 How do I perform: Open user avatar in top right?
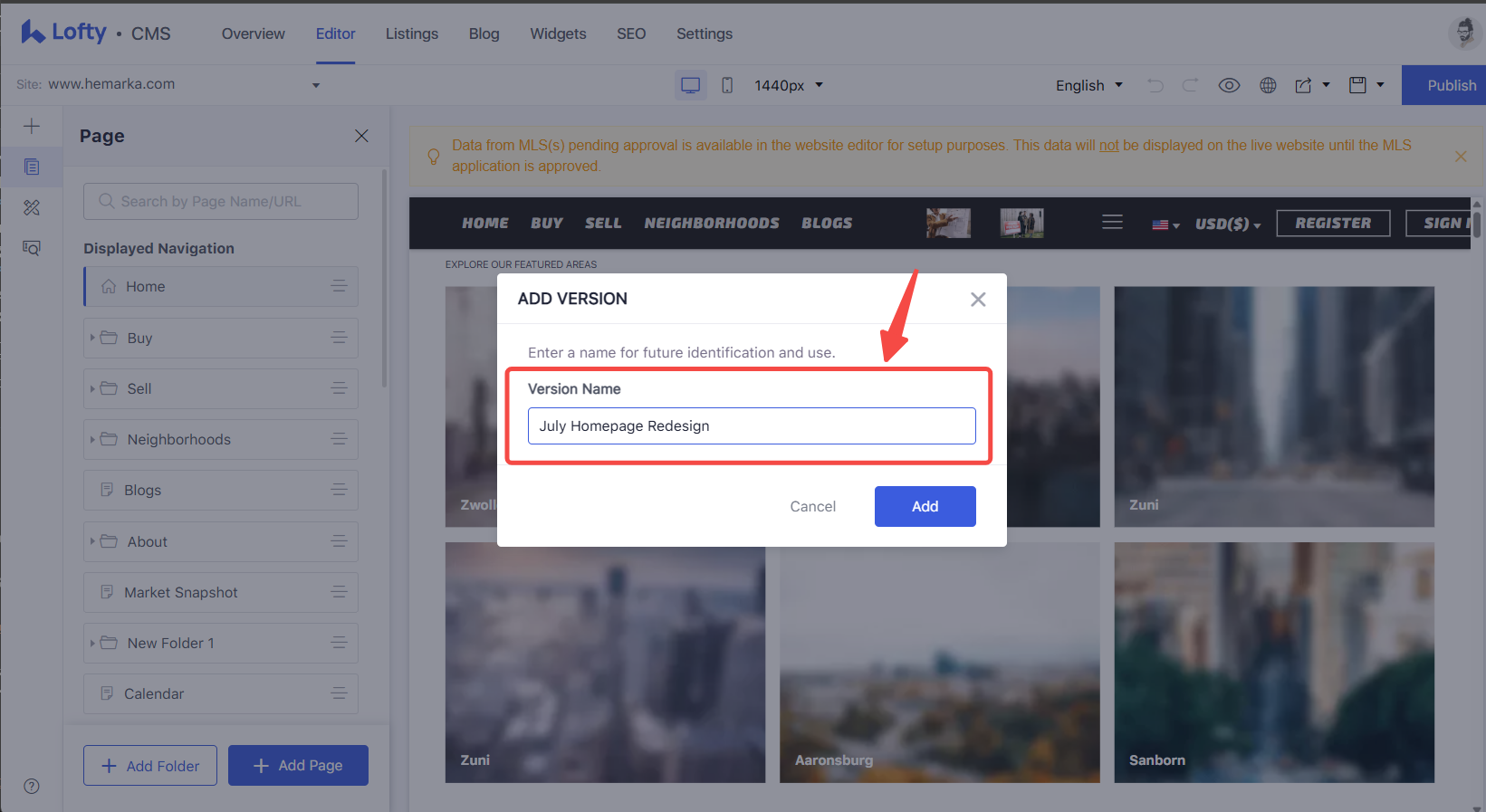click(x=1463, y=33)
